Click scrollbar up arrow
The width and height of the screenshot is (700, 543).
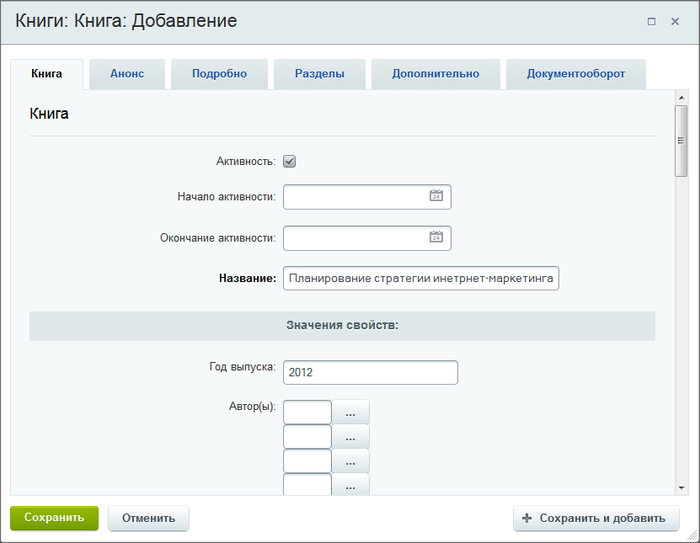[681, 97]
